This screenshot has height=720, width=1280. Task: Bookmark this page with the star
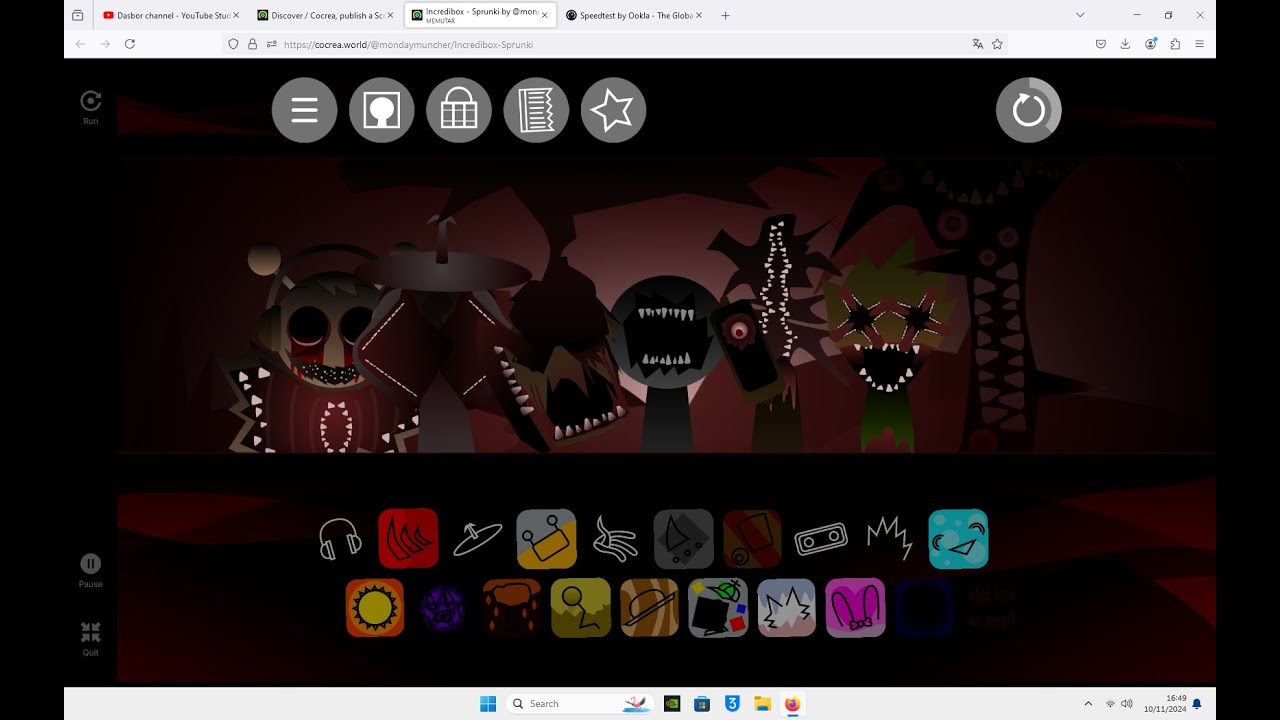click(x=997, y=44)
